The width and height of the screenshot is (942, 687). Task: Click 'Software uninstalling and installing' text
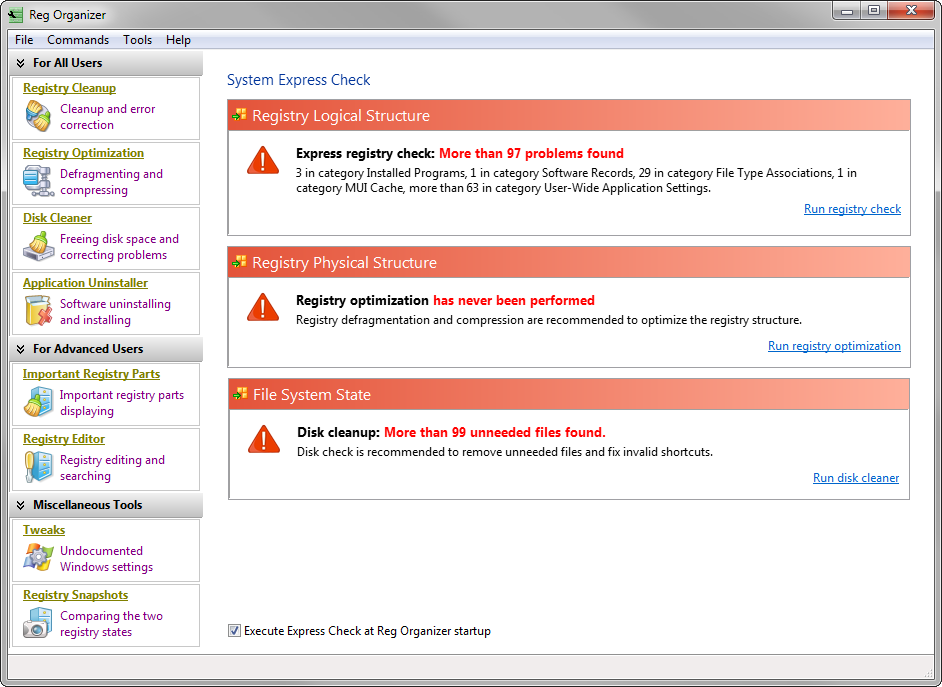coord(115,312)
